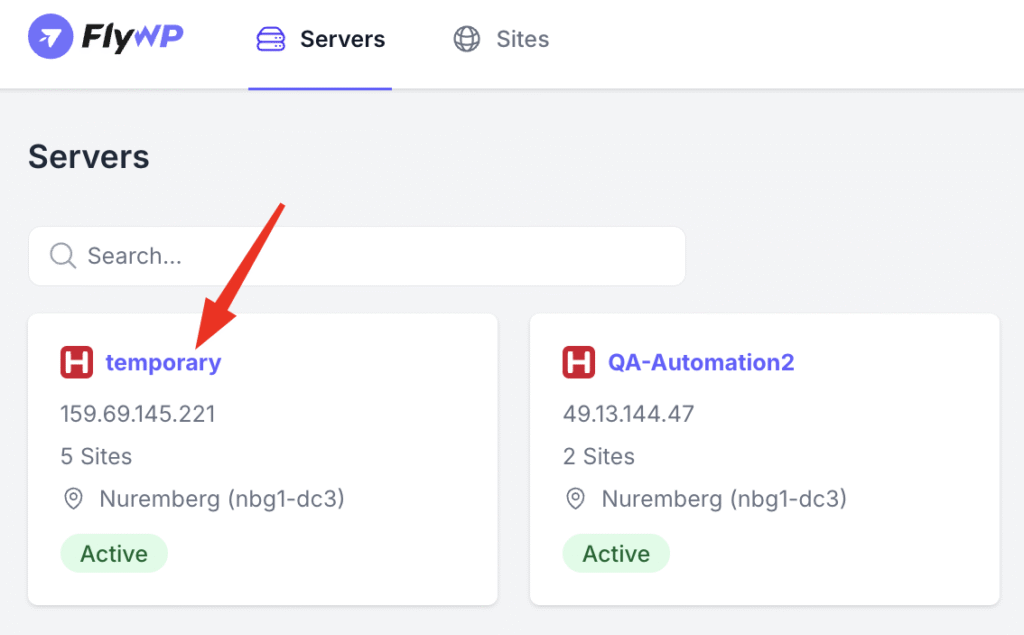This screenshot has height=635, width=1024.
Task: Click location pin icon on QA-Automation2 card
Action: tap(575, 499)
